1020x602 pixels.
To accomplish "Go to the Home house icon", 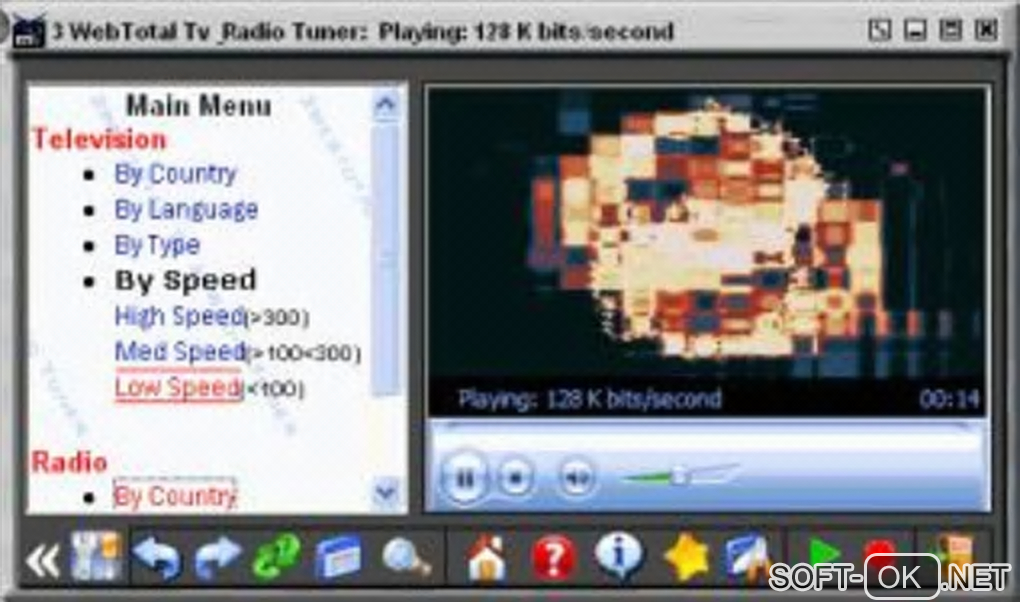I will pos(487,558).
